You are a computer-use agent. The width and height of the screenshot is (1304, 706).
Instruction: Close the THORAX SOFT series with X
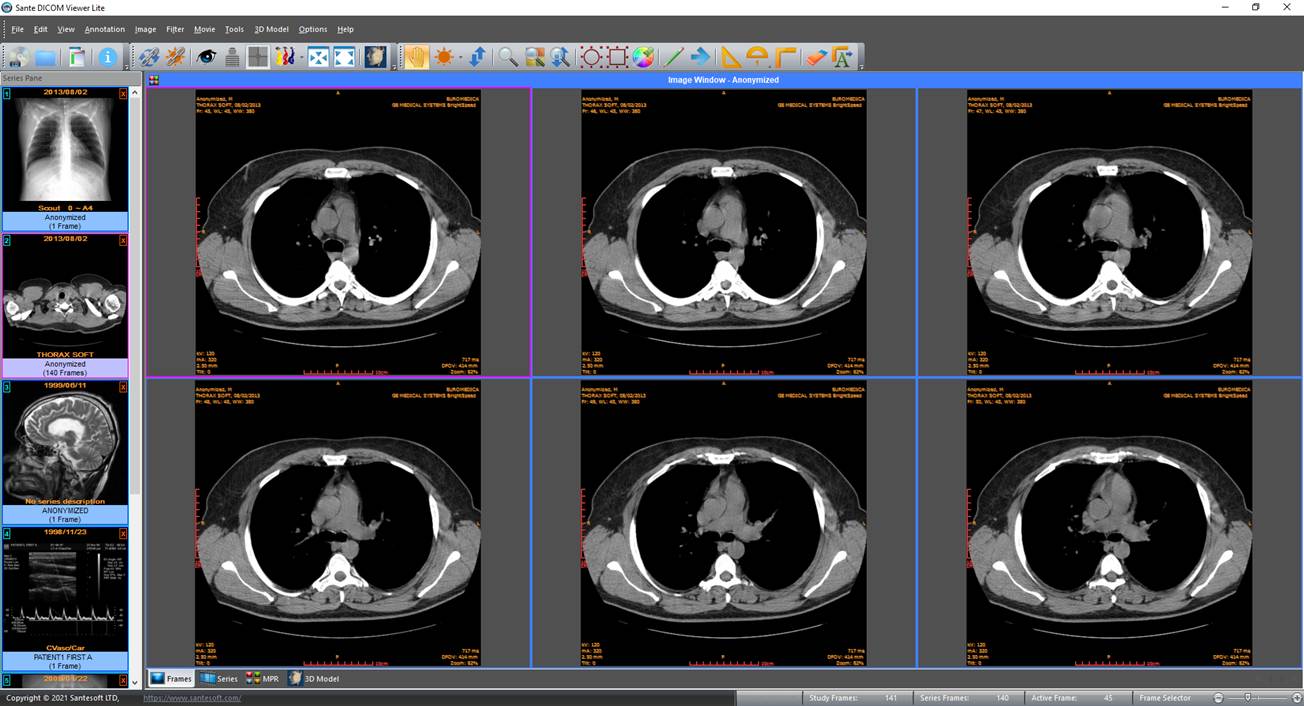tap(123, 240)
